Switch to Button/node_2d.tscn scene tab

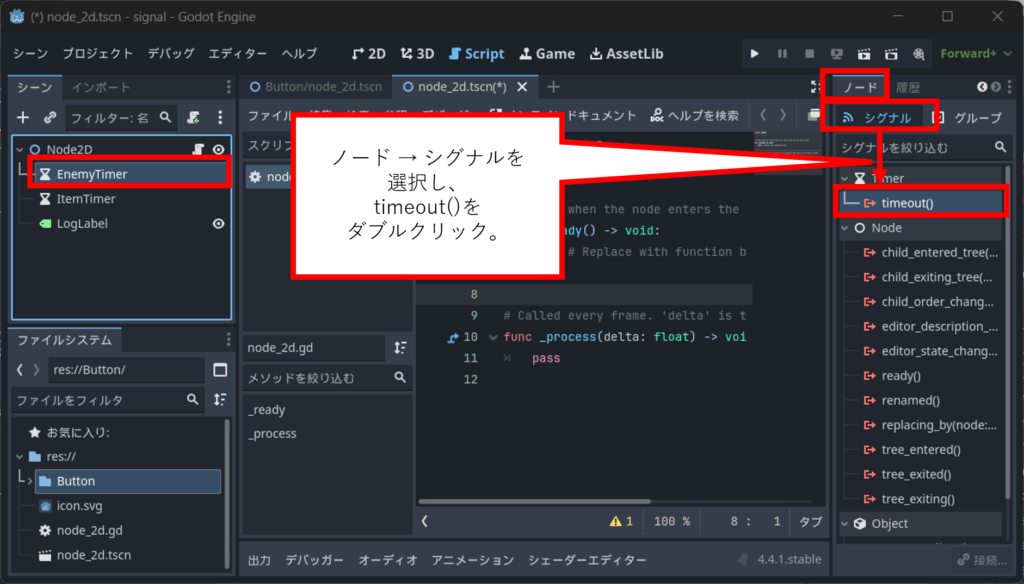coord(316,87)
